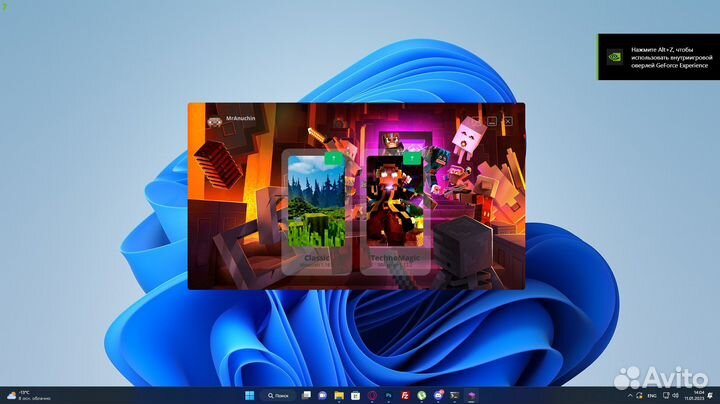This screenshot has width=720, height=404.
Task: Open Microsoft Store from the taskbar
Action: pos(355,395)
